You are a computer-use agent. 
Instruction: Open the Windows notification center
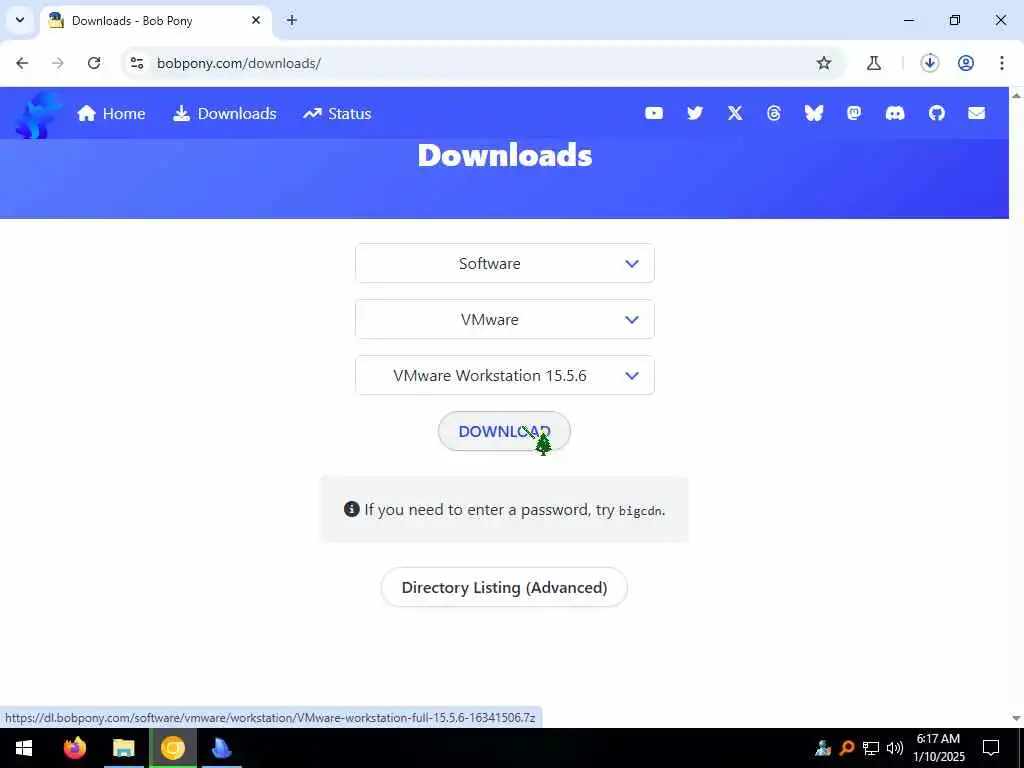pyautogui.click(x=991, y=748)
